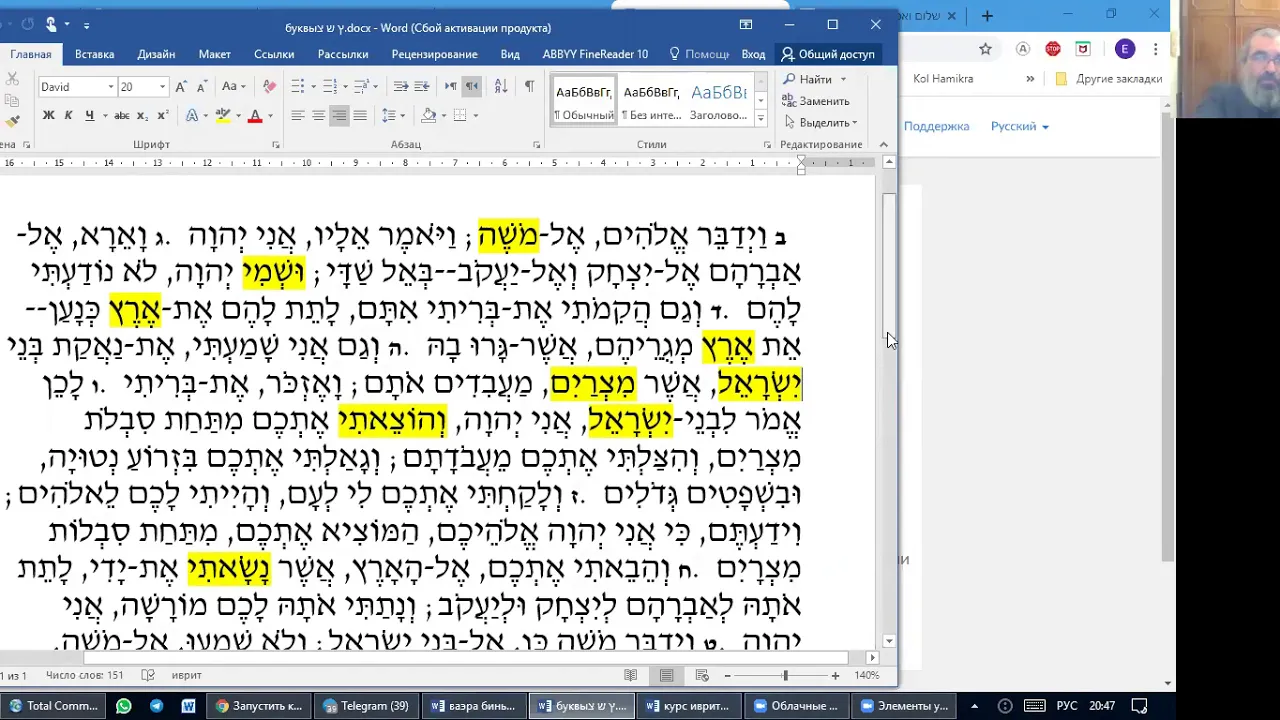Toggle strikethrough abc formatting
1280x720 pixels.
122,116
